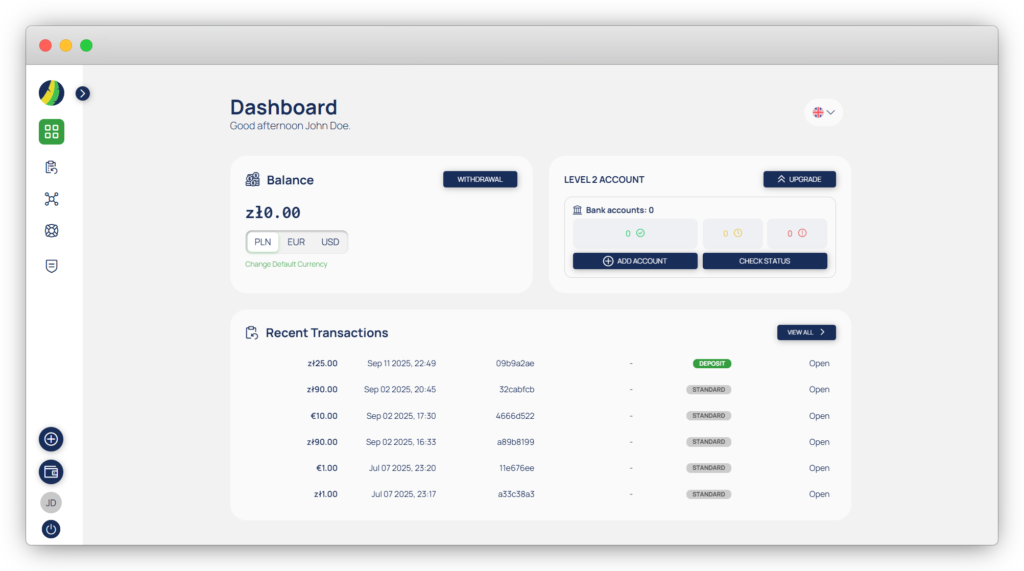Click the network nodes icon in sidebar
1024x571 pixels.
(x=51, y=199)
